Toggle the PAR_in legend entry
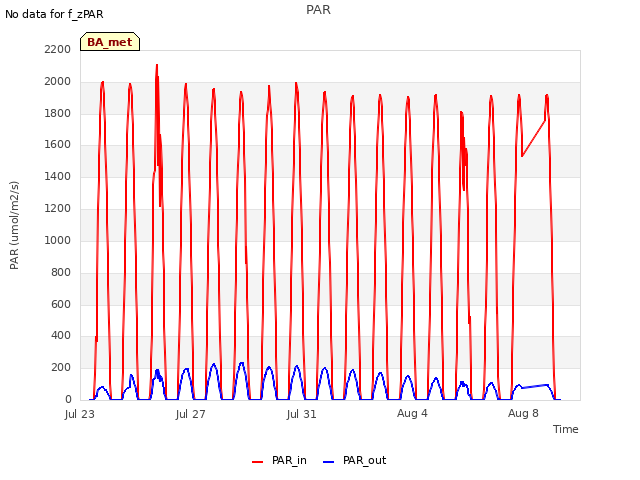 [x=279, y=460]
